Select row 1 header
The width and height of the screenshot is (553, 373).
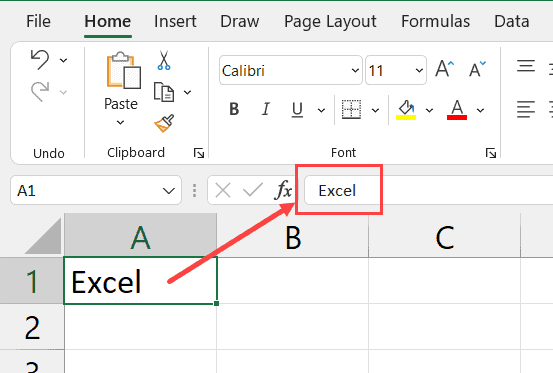(x=32, y=281)
